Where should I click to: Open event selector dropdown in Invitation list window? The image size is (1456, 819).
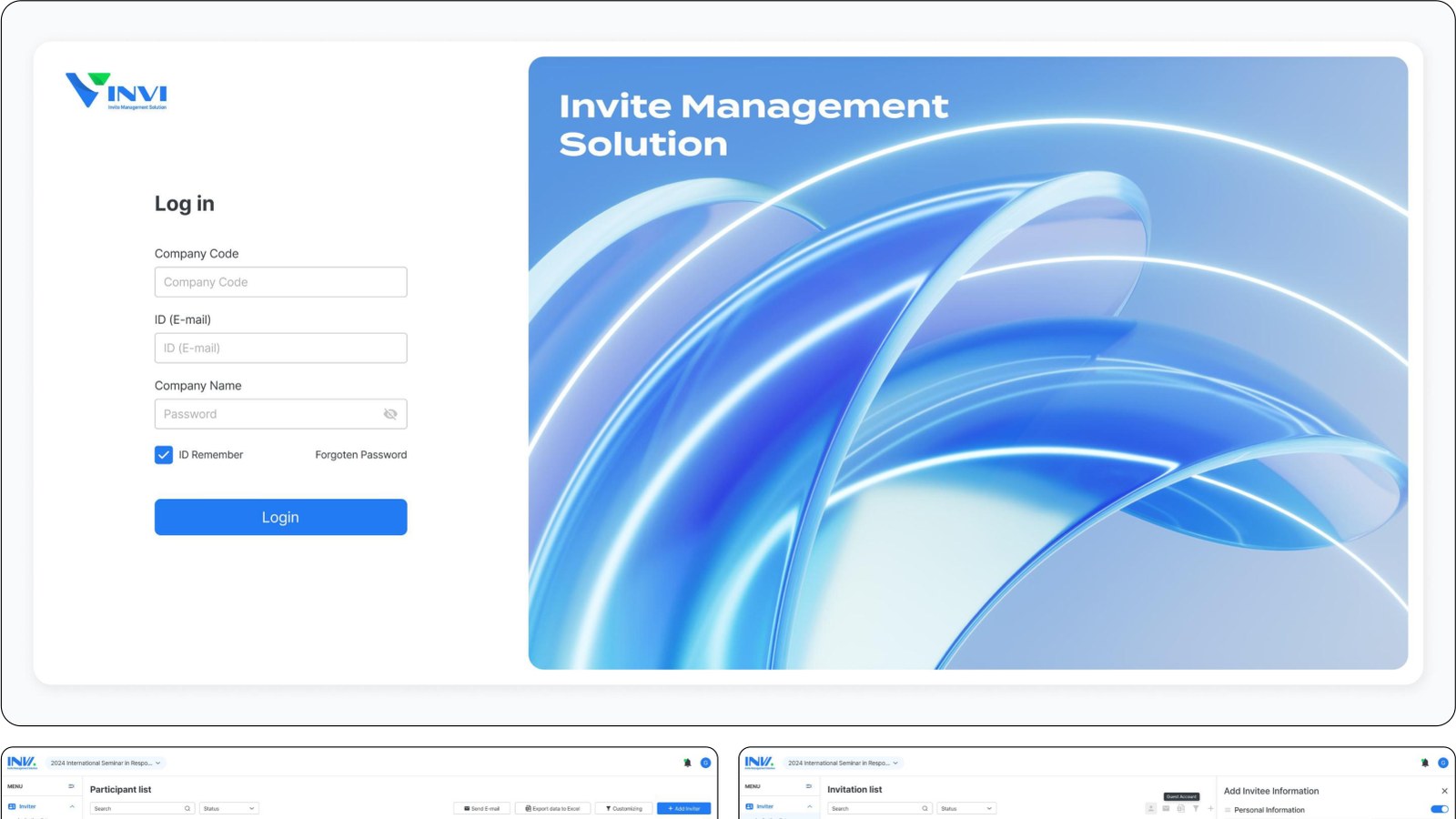tap(843, 763)
